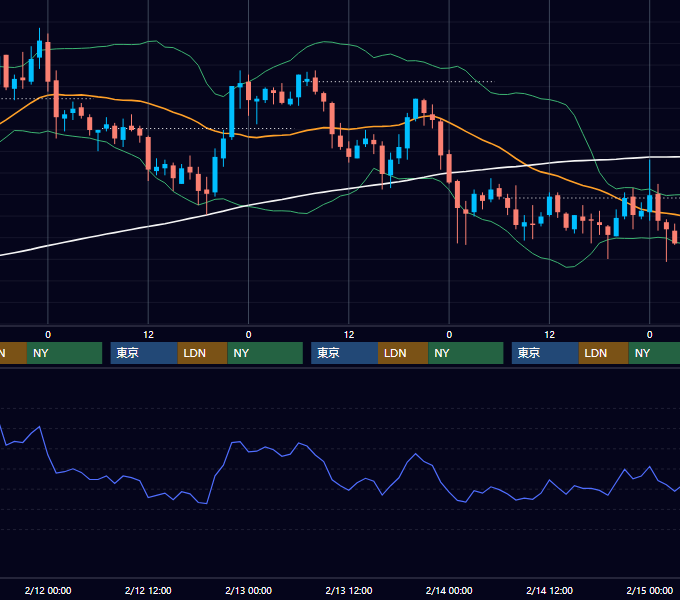Click the 2/15 00:00 time axis label

click(x=650, y=590)
